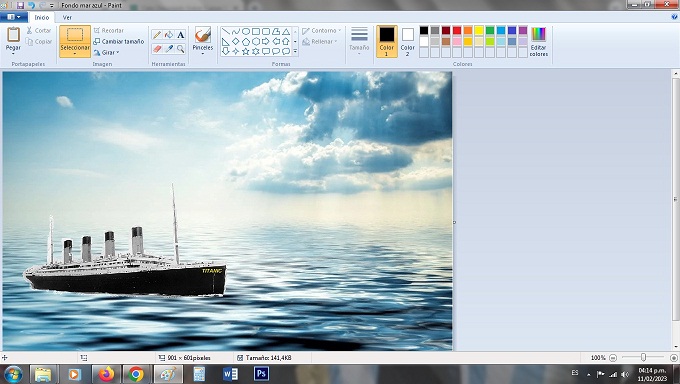
Task: Choose the Cloud callout shape
Action: (286, 51)
